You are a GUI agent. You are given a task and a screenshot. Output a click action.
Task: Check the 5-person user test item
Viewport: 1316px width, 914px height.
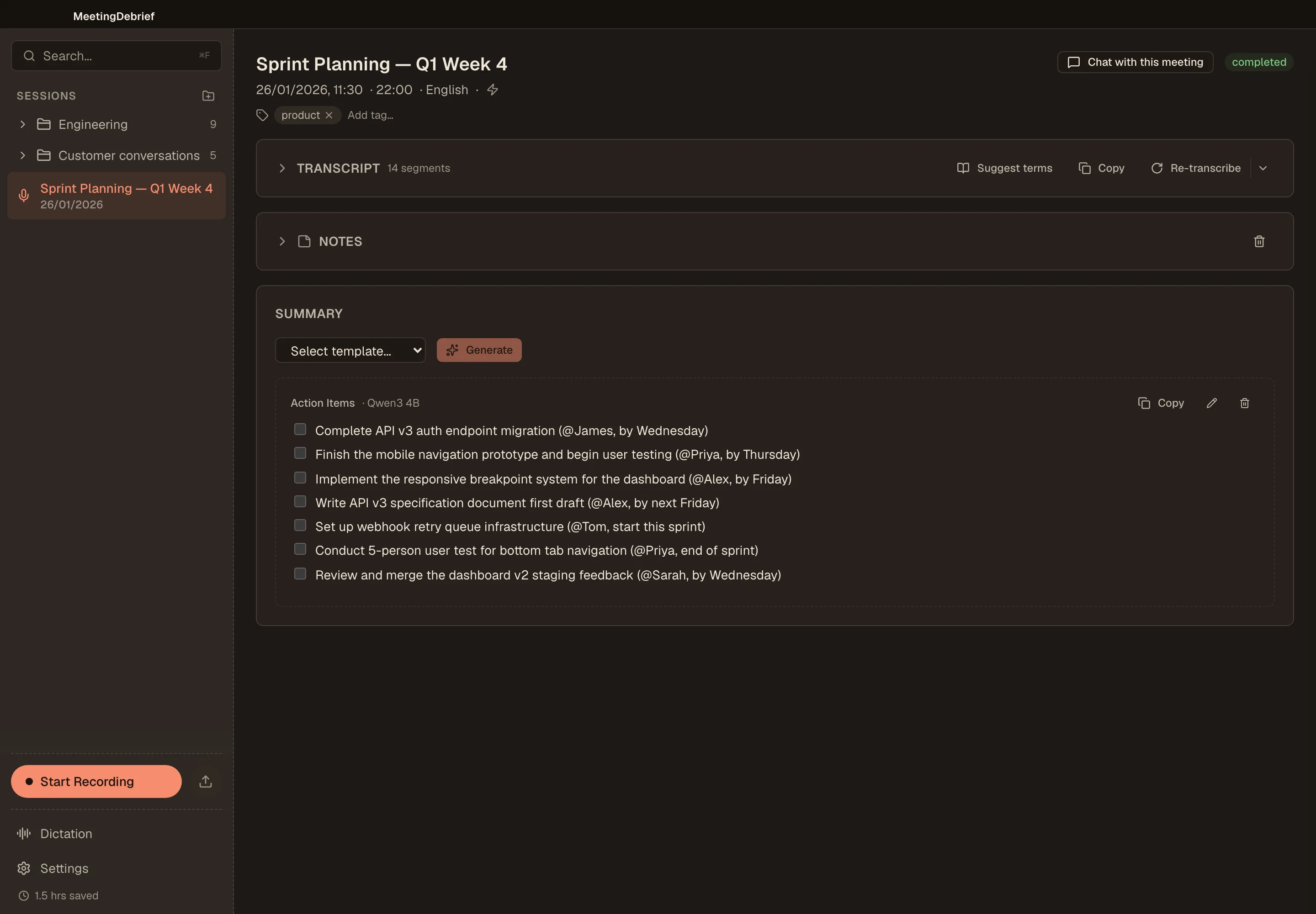(x=300, y=549)
